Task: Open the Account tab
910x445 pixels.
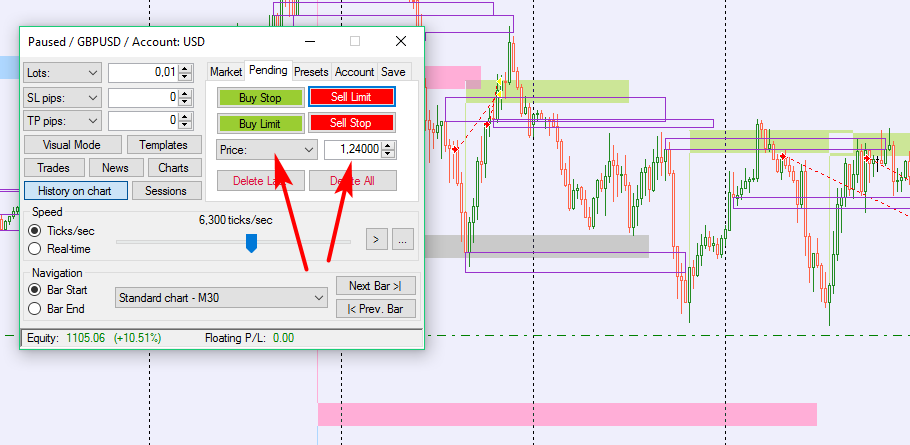Action: click(354, 72)
